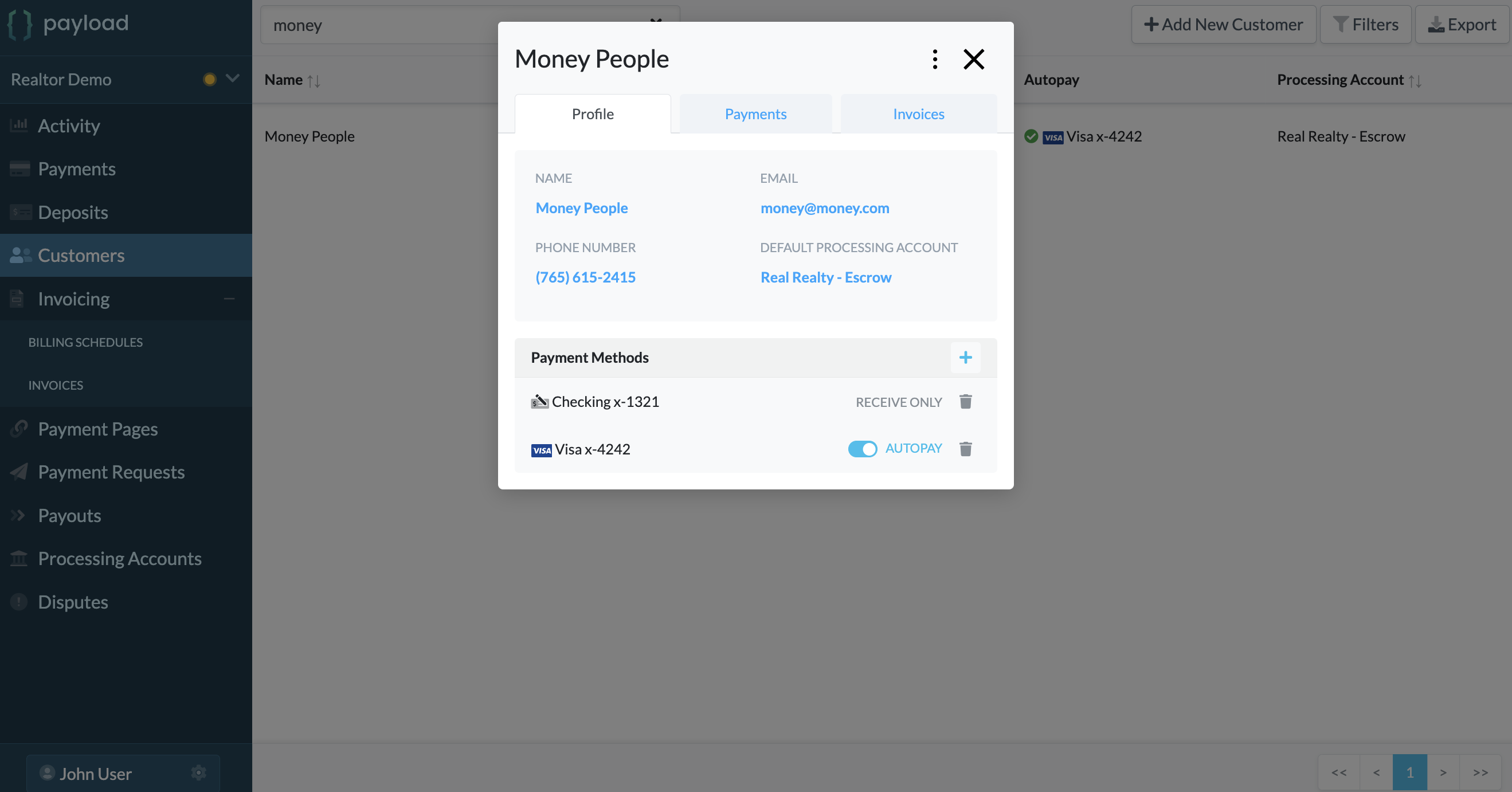Click Add New Customer button
Image resolution: width=1512 pixels, height=792 pixels.
point(1223,25)
